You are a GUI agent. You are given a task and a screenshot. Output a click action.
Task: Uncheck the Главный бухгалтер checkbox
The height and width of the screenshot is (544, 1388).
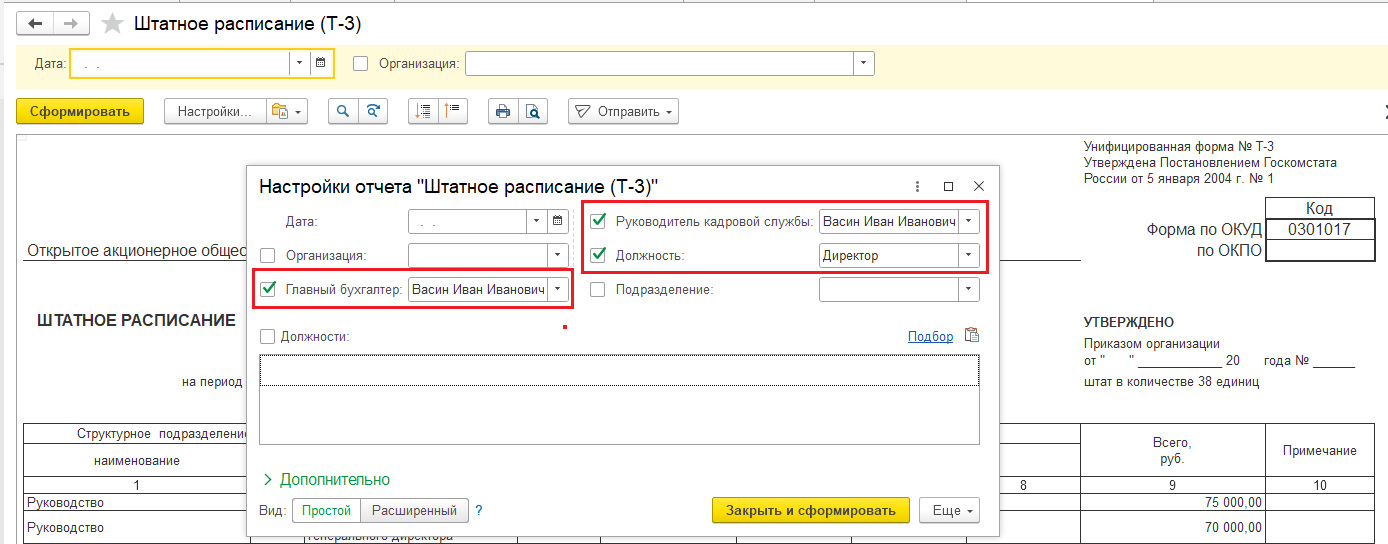[268, 289]
